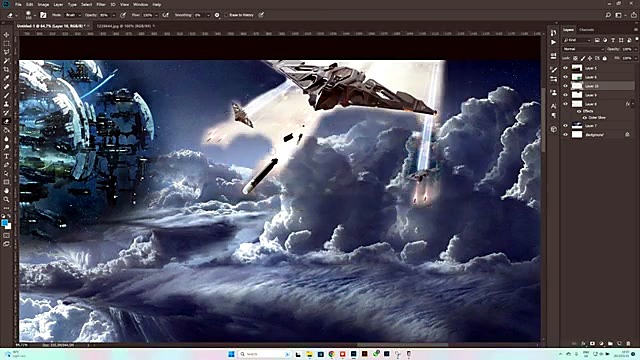Hide Layer 6 visibility eye
This screenshot has width=640, height=360.
(x=566, y=77)
